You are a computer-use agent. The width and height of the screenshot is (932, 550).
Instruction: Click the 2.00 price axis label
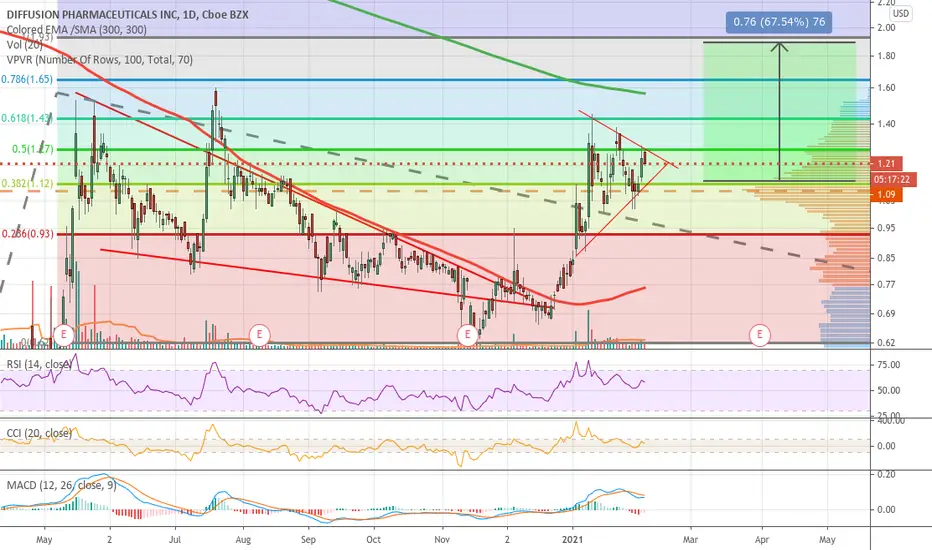tap(886, 27)
